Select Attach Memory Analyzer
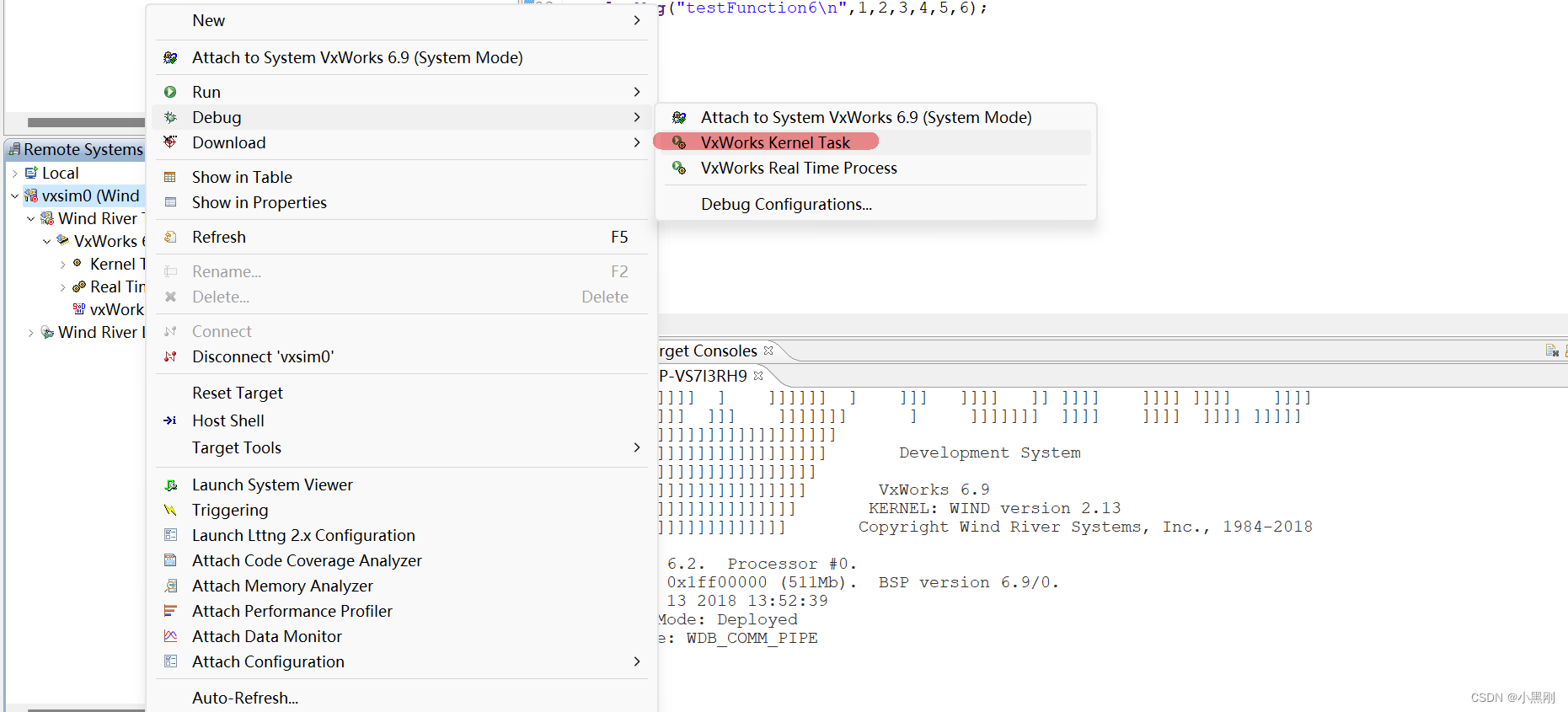The width and height of the screenshot is (1568, 712). (402, 586)
